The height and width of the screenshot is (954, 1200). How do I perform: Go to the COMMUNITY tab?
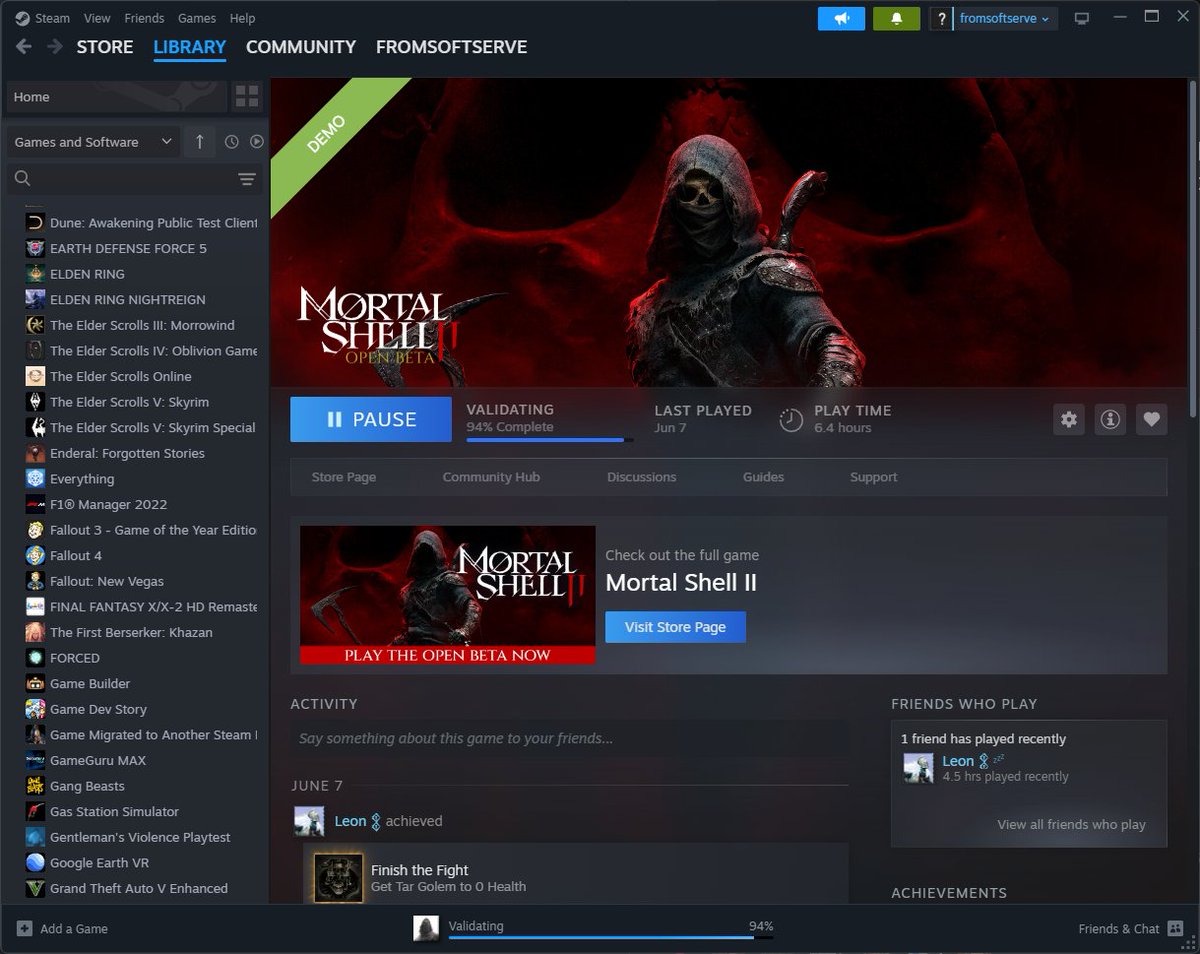(301, 47)
